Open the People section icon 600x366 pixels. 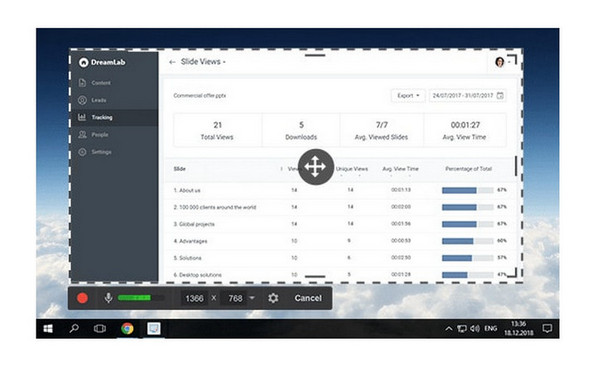(82, 134)
